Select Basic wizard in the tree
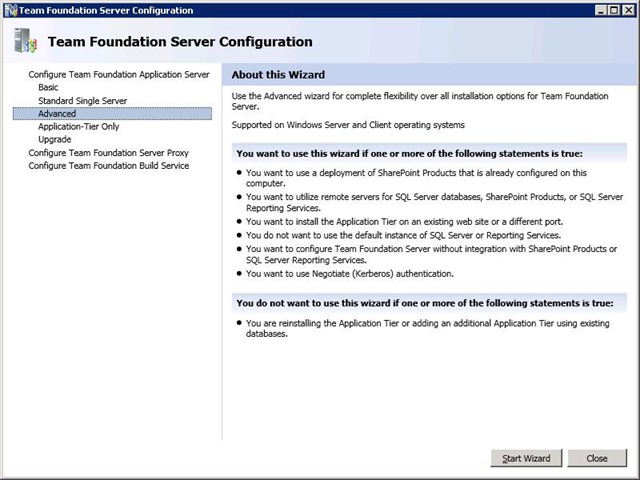Image resolution: width=640 pixels, height=480 pixels. 48,87
